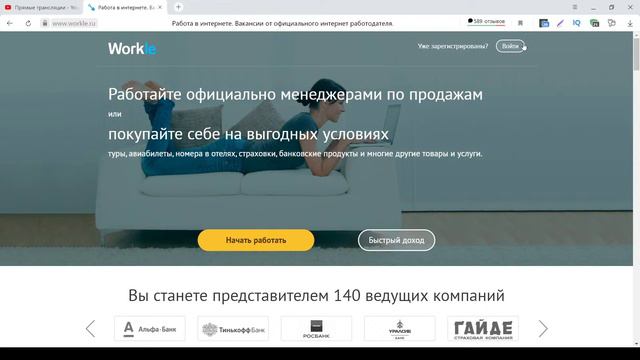Select the Альфа-Банк logo card
640x360 pixels.
pos(149,329)
